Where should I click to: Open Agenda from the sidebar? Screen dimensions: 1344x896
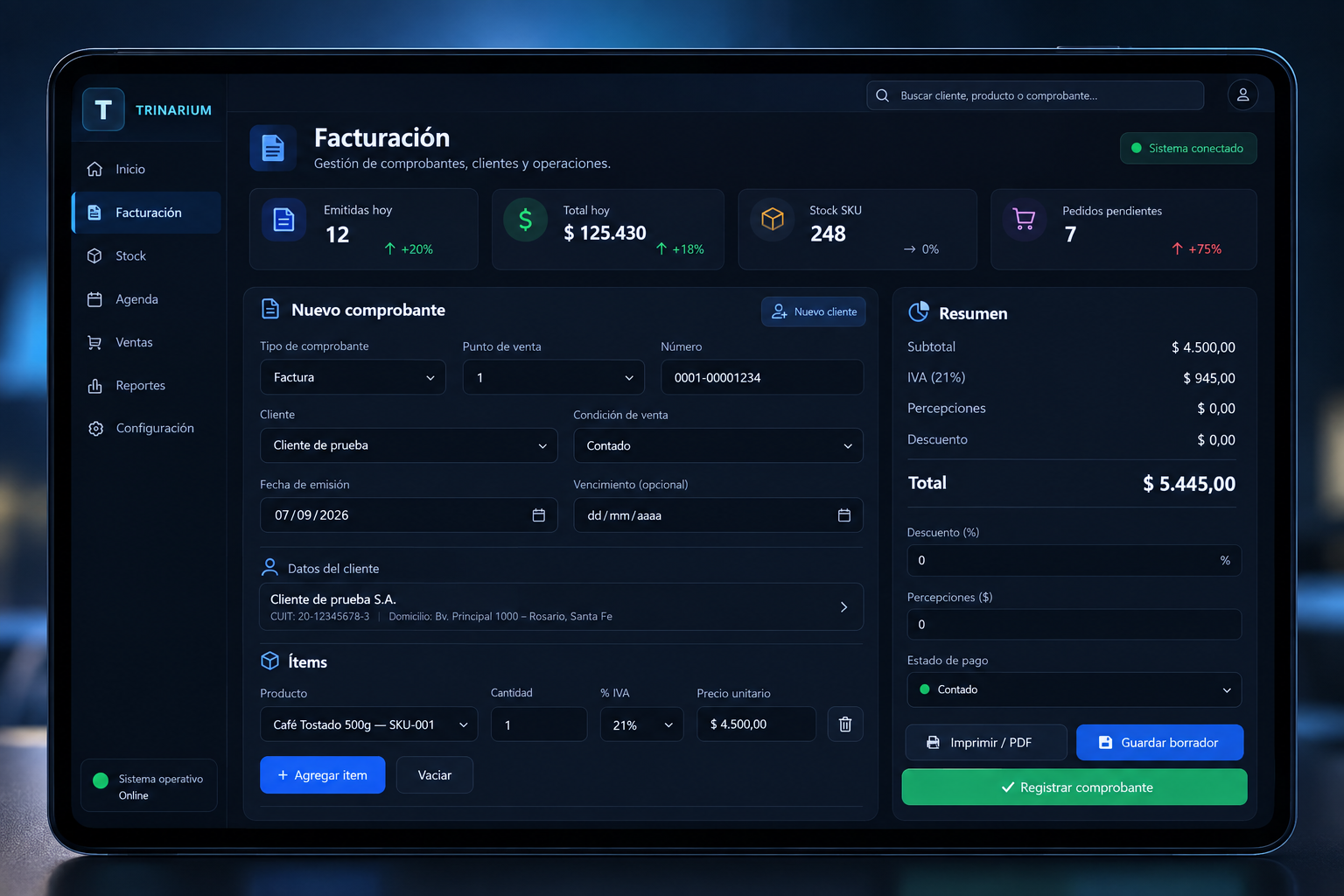coord(146,299)
